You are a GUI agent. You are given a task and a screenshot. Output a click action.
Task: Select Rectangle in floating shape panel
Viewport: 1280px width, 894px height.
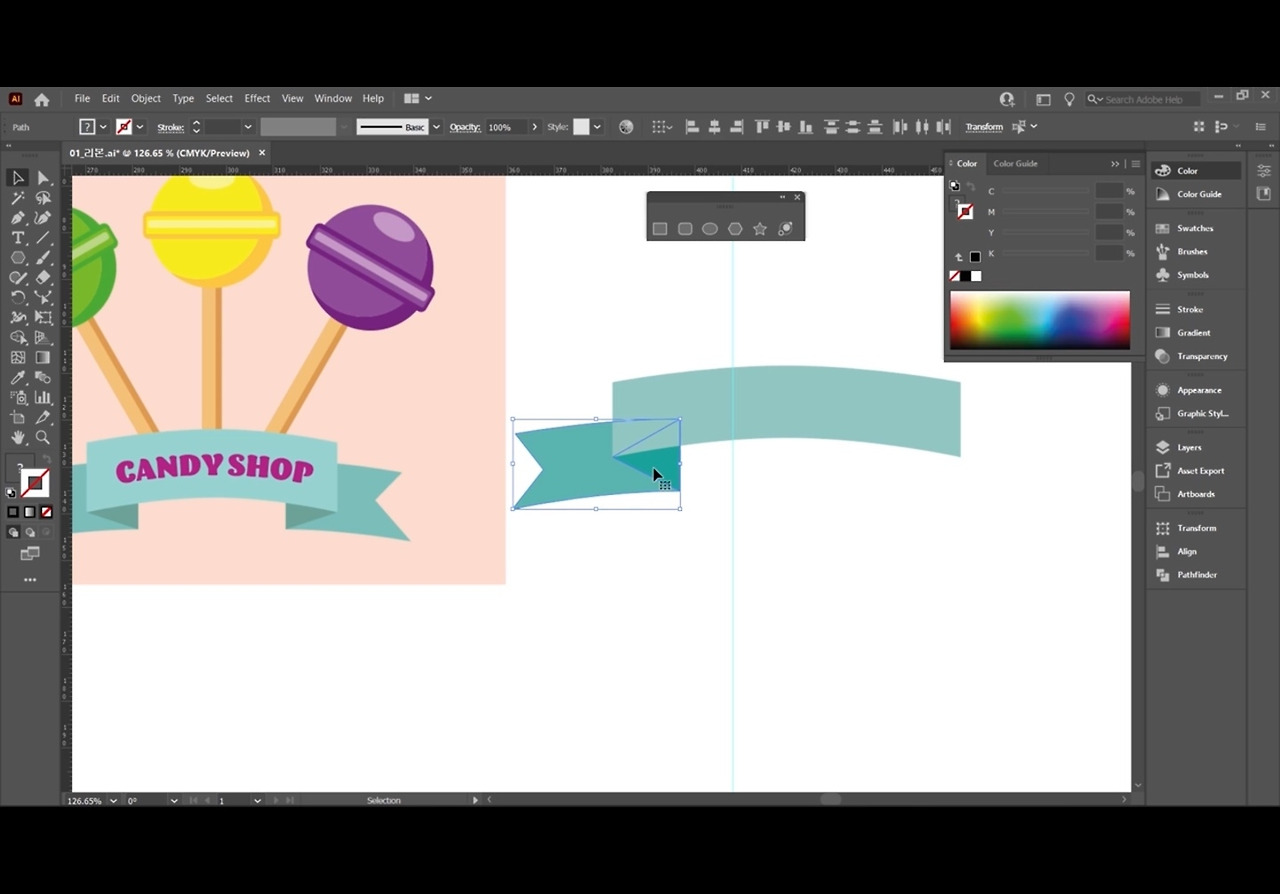click(x=660, y=229)
